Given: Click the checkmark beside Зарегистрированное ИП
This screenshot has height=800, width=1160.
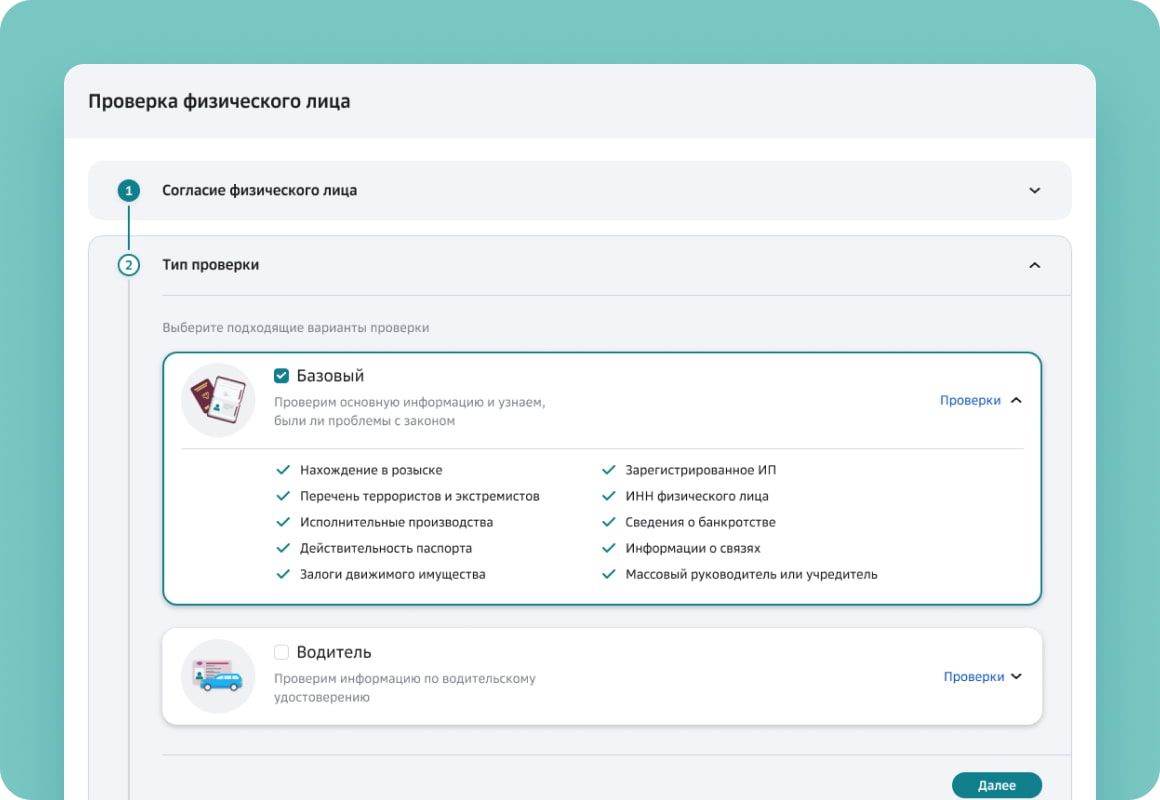Looking at the screenshot, I should coord(608,470).
